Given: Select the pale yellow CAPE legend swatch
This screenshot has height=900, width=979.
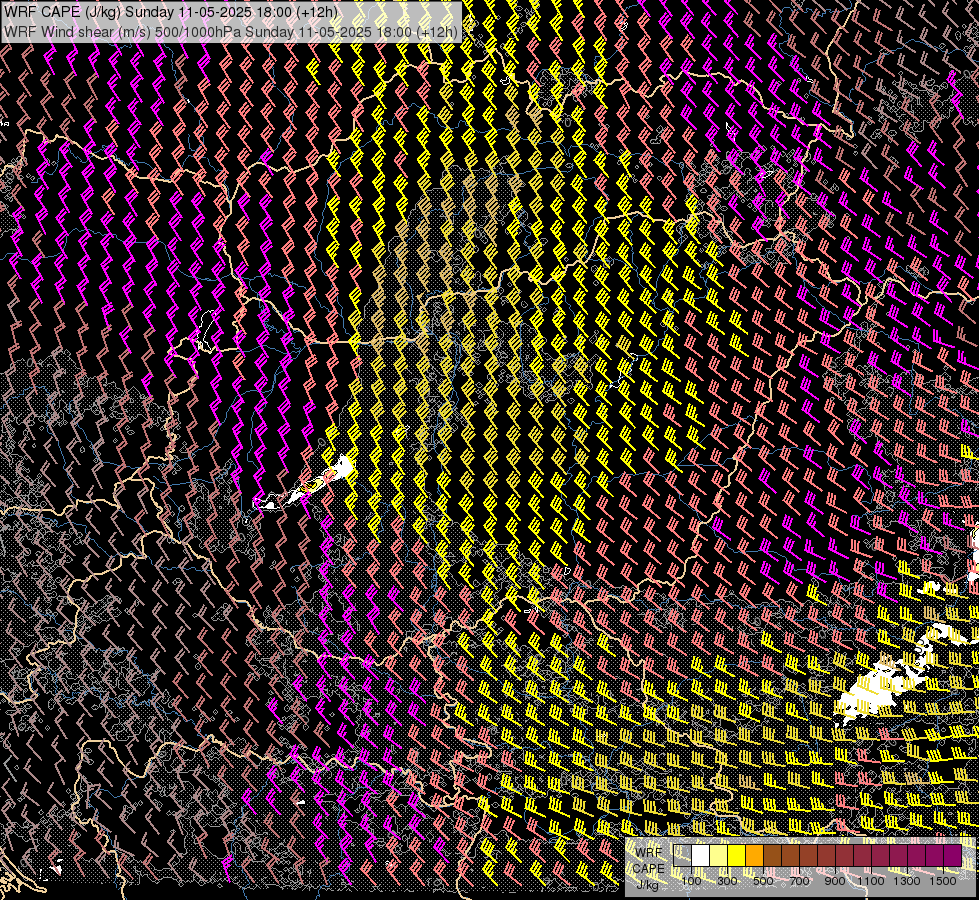Looking at the screenshot, I should 719,855.
